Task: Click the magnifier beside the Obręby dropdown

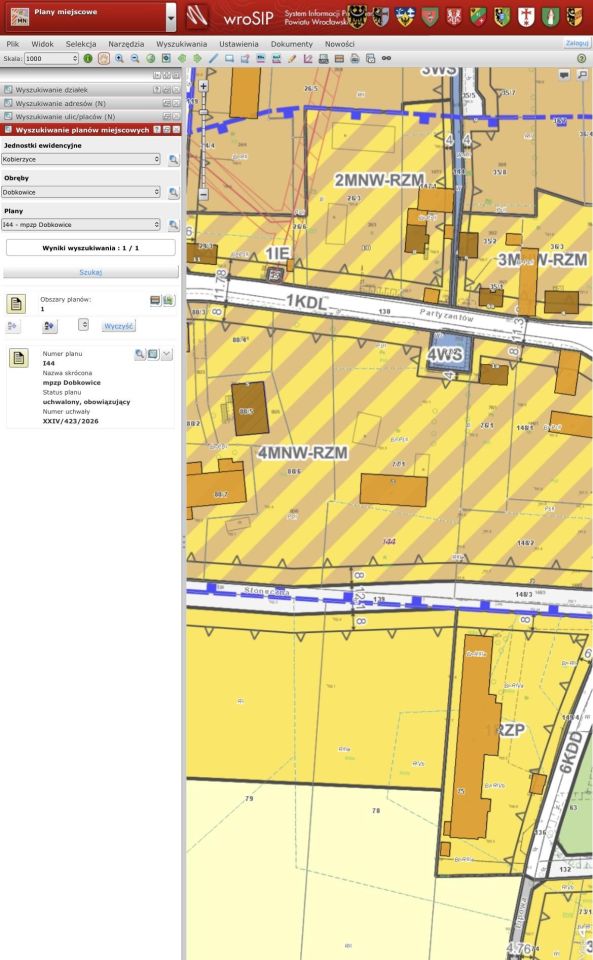Action: click(x=174, y=192)
